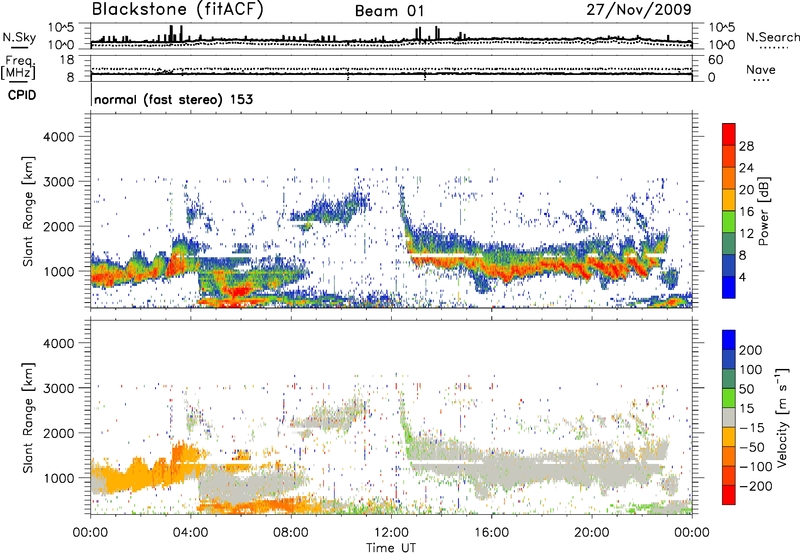This screenshot has height=554, width=800.
Task: Click 'normal (fast stereo) 153' text
Action: 173,99
